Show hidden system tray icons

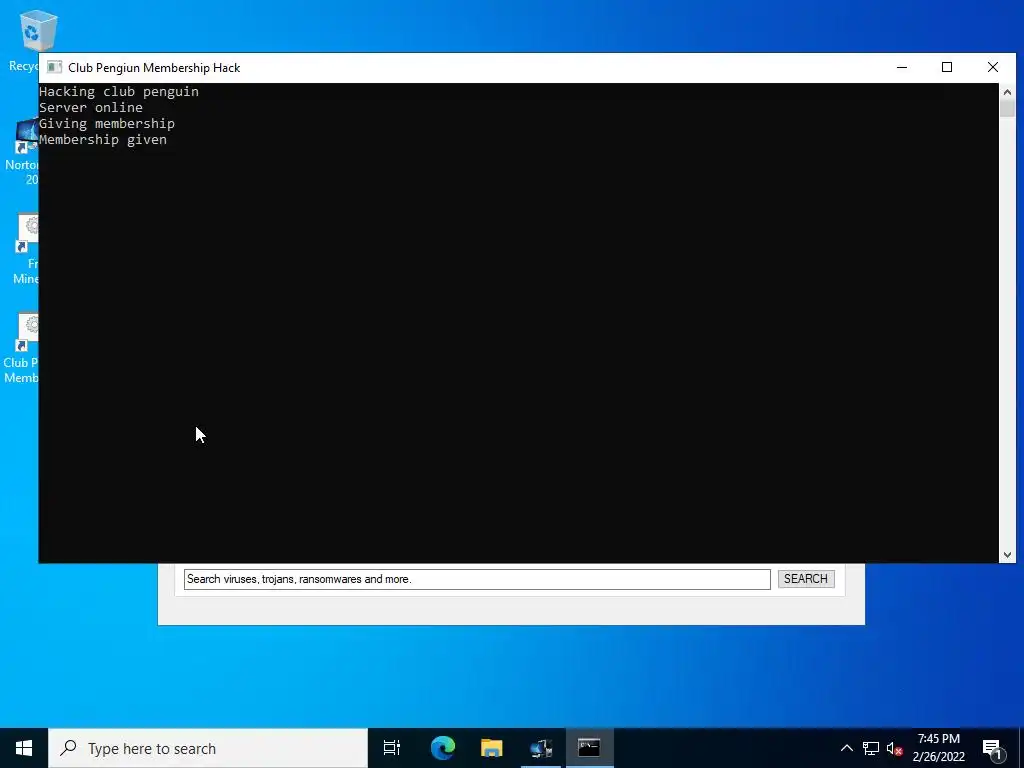[x=846, y=748]
